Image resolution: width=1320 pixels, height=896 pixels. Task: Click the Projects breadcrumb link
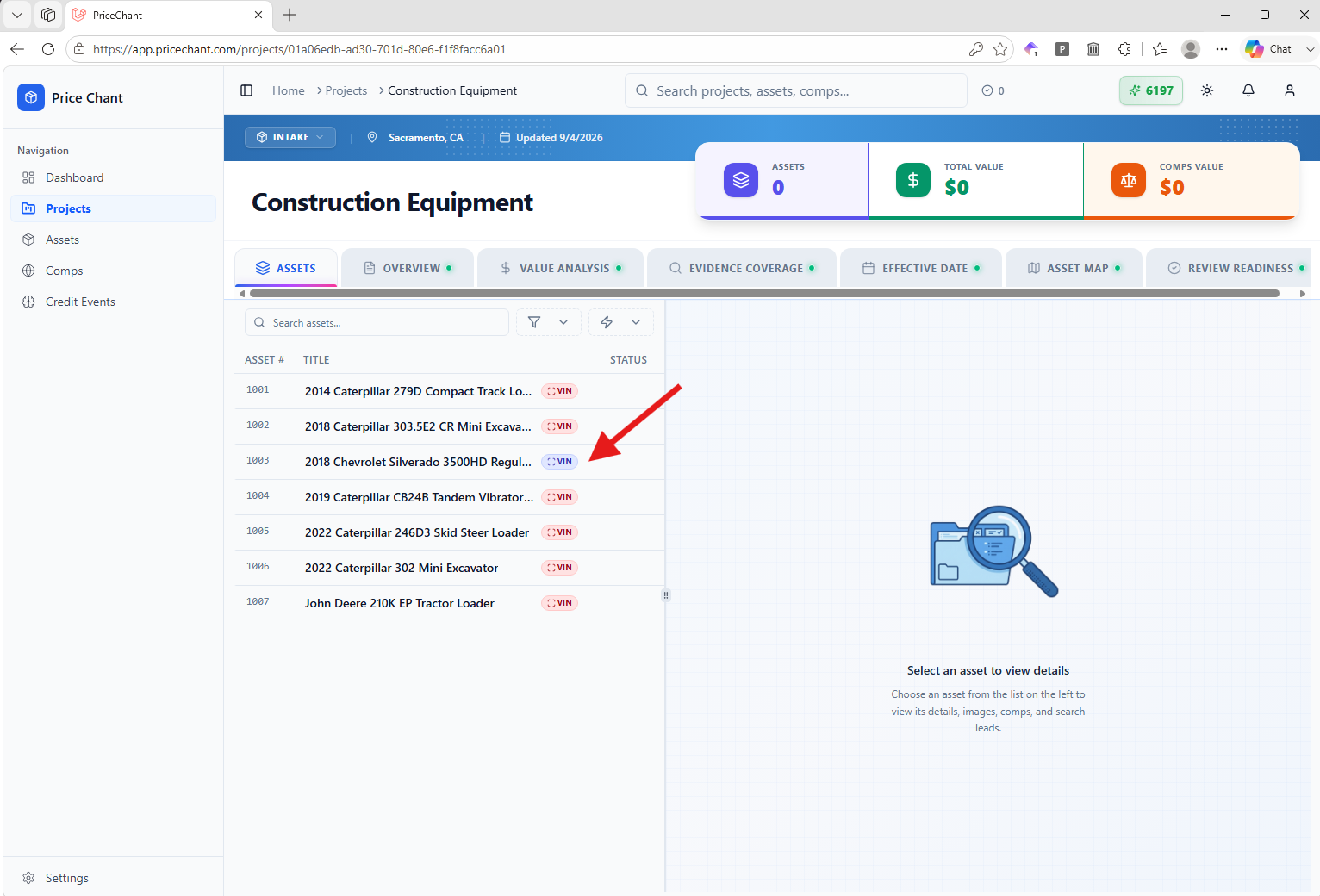click(x=346, y=90)
